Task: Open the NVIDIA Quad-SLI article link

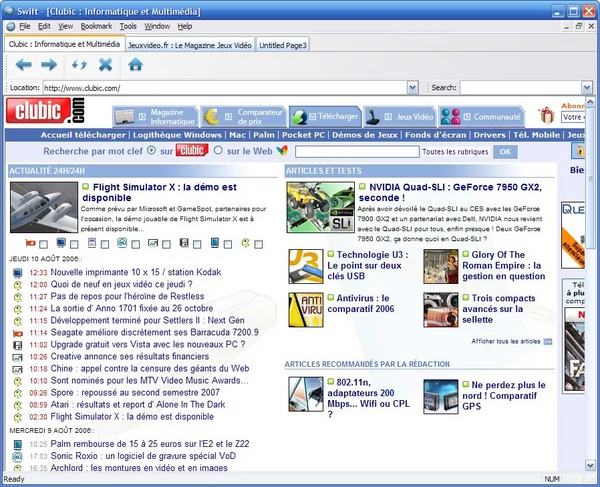Action: 450,192
